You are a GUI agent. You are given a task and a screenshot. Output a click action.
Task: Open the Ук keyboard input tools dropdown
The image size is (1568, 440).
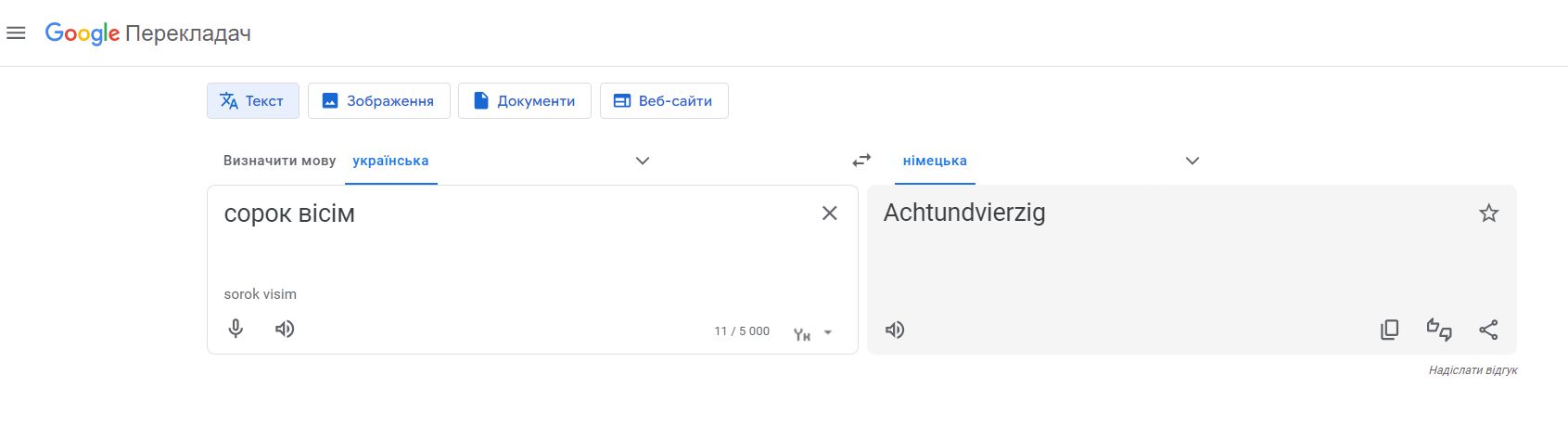point(813,332)
